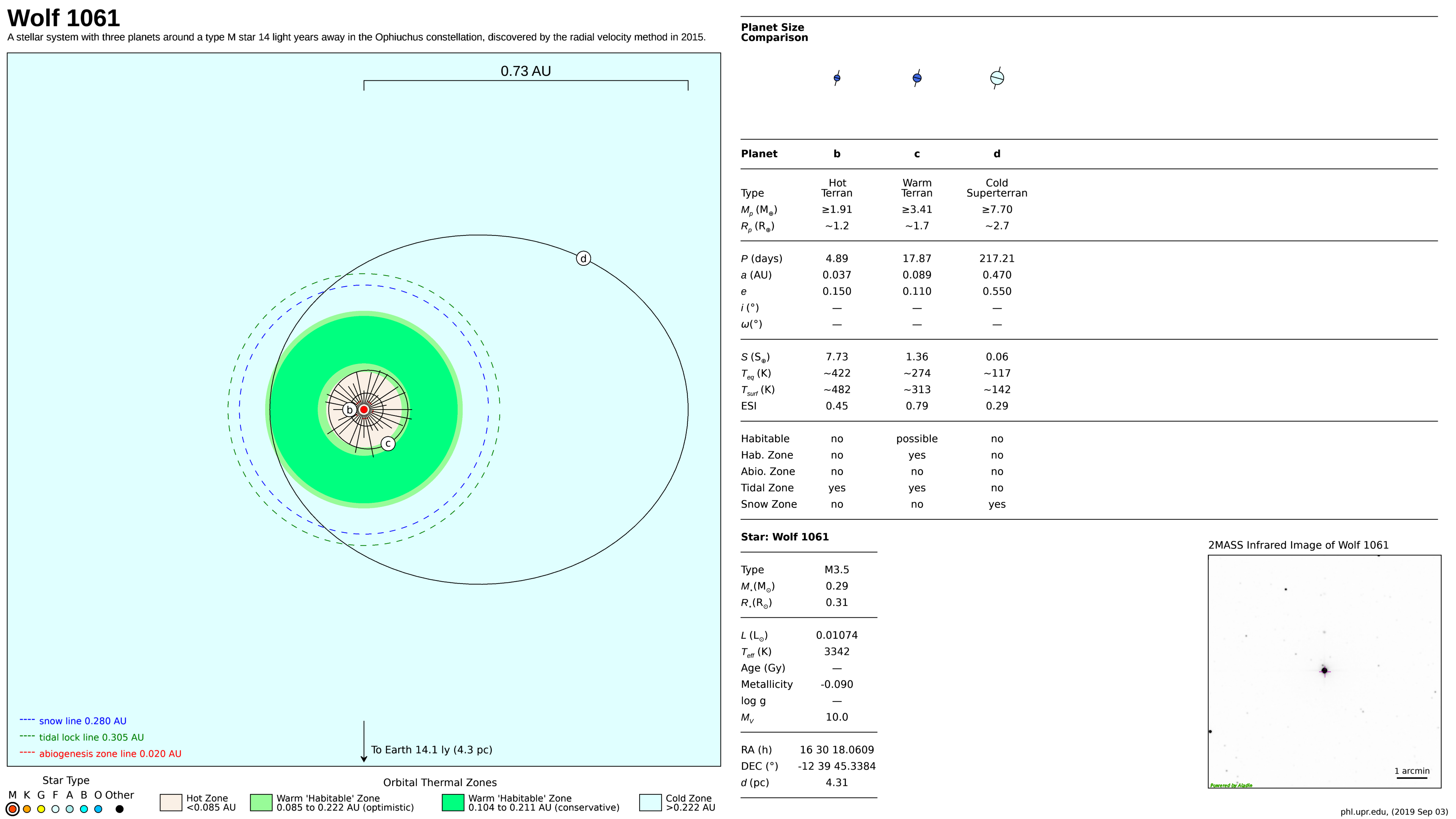
Task: Click planet c's size comparison icon
Action: [x=917, y=78]
